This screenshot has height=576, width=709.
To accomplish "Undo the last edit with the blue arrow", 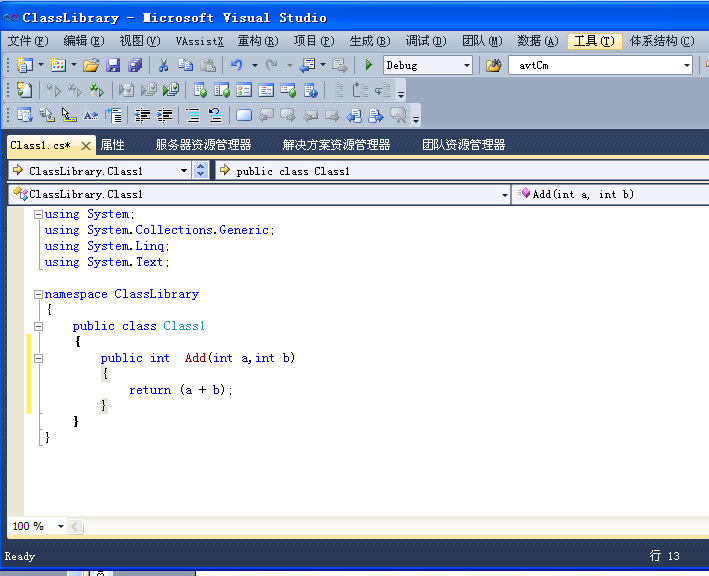I will tap(236, 66).
